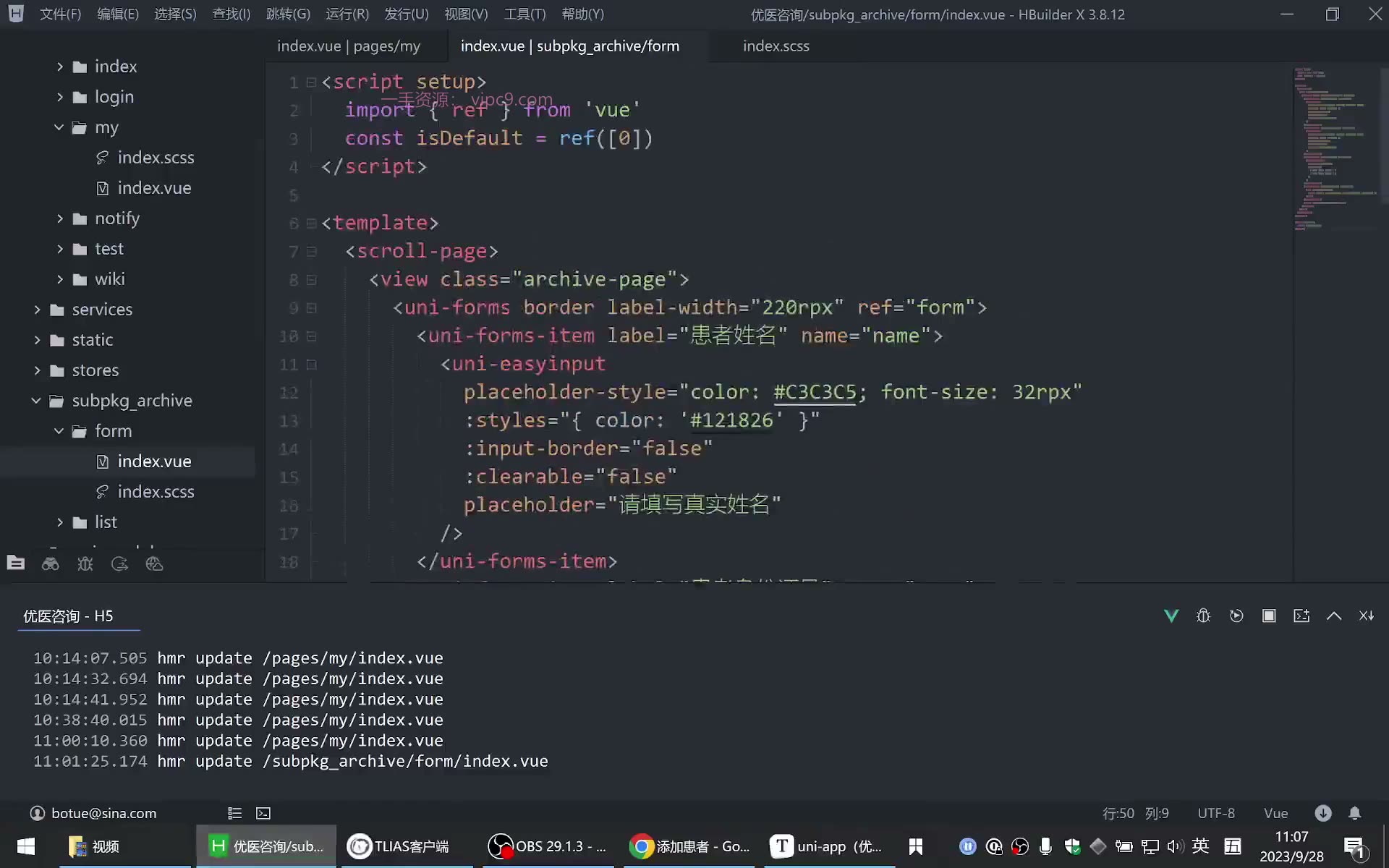
Task: Click the botue@sina.com account label
Action: pos(104,813)
